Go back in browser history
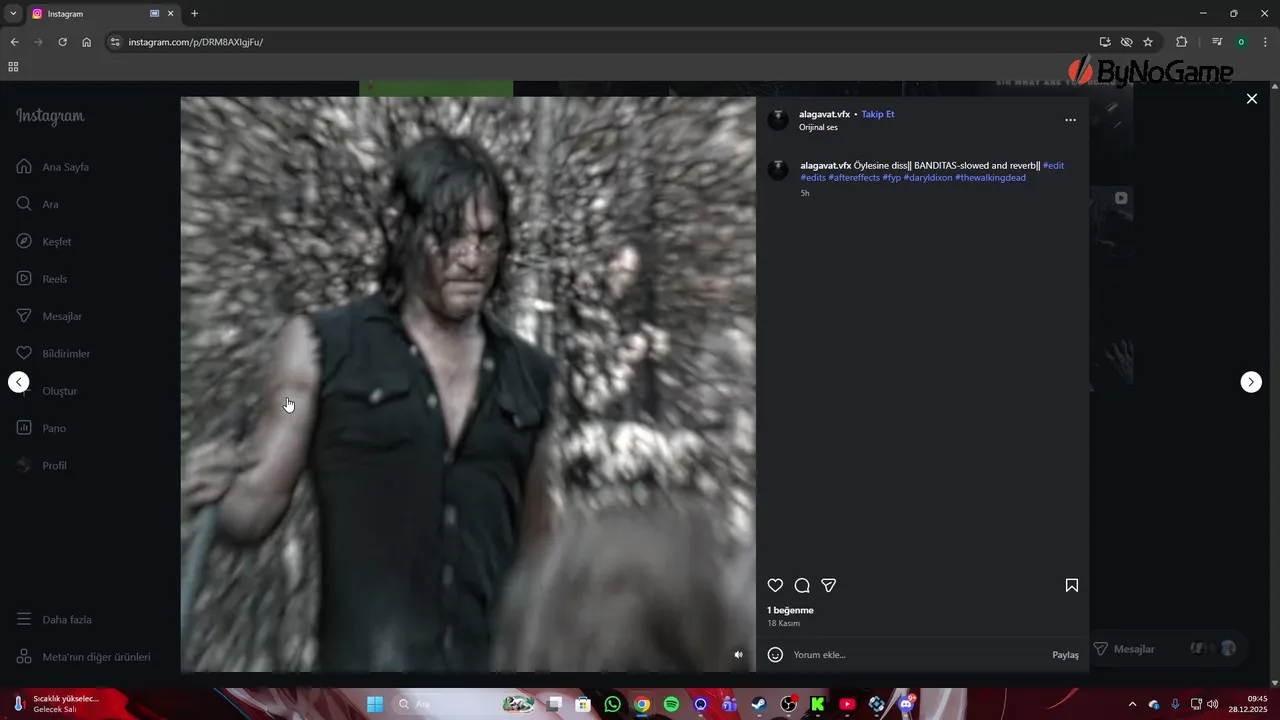This screenshot has width=1280, height=720. tap(14, 42)
